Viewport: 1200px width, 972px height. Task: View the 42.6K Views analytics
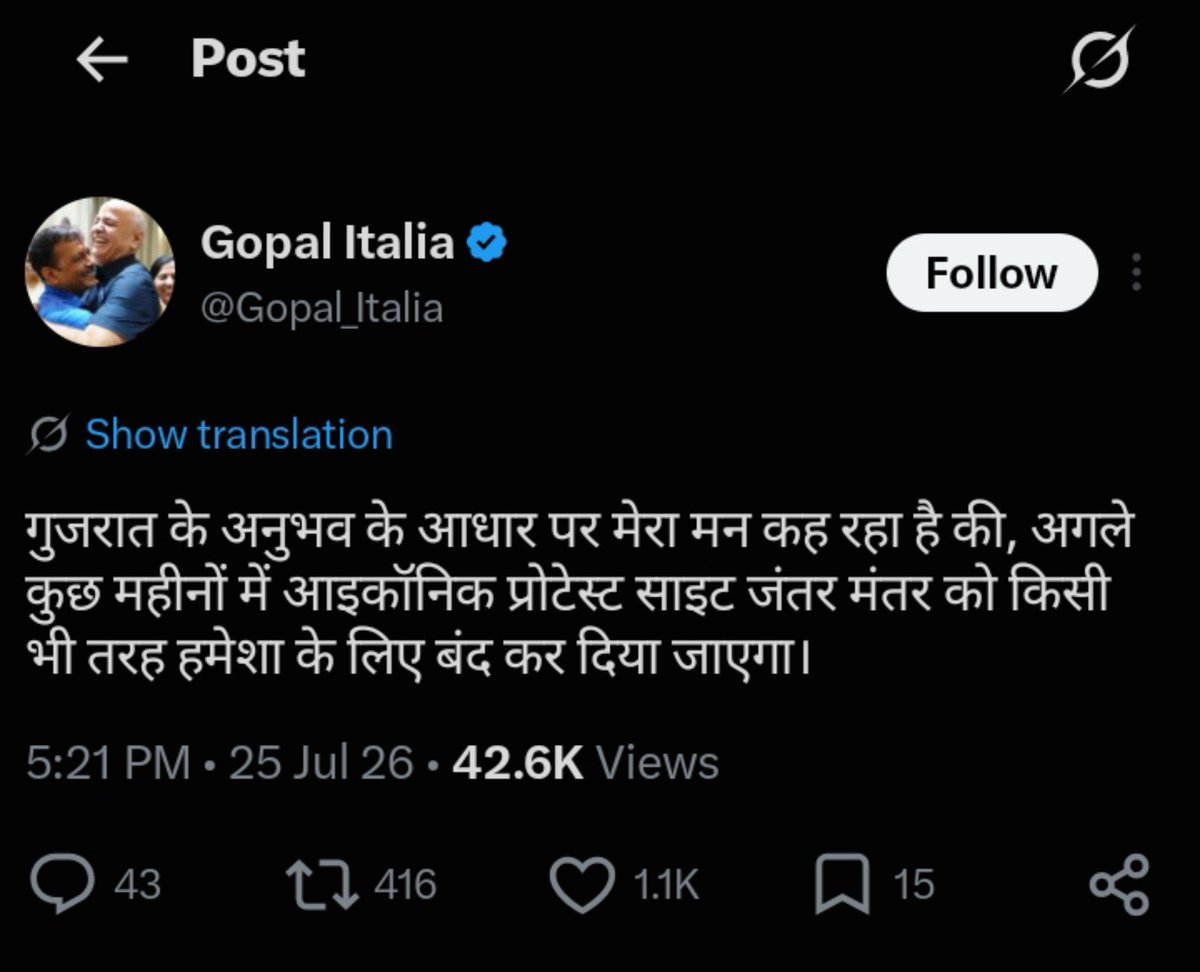(x=585, y=764)
